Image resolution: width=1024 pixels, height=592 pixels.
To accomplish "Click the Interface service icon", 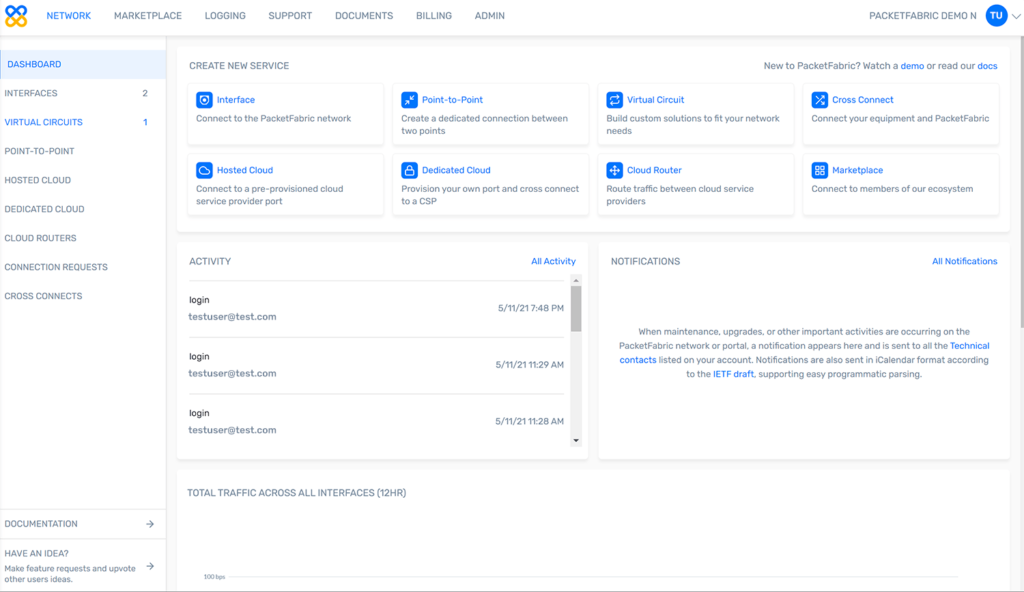I will pos(204,100).
